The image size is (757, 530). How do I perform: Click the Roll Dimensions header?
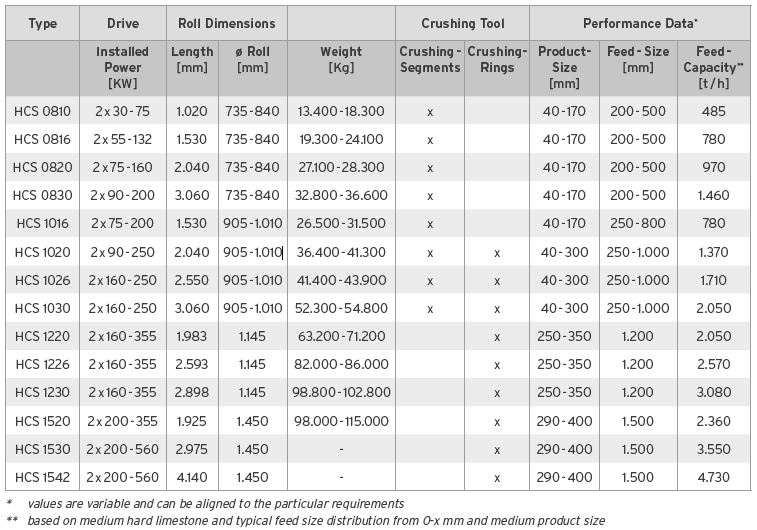point(226,23)
